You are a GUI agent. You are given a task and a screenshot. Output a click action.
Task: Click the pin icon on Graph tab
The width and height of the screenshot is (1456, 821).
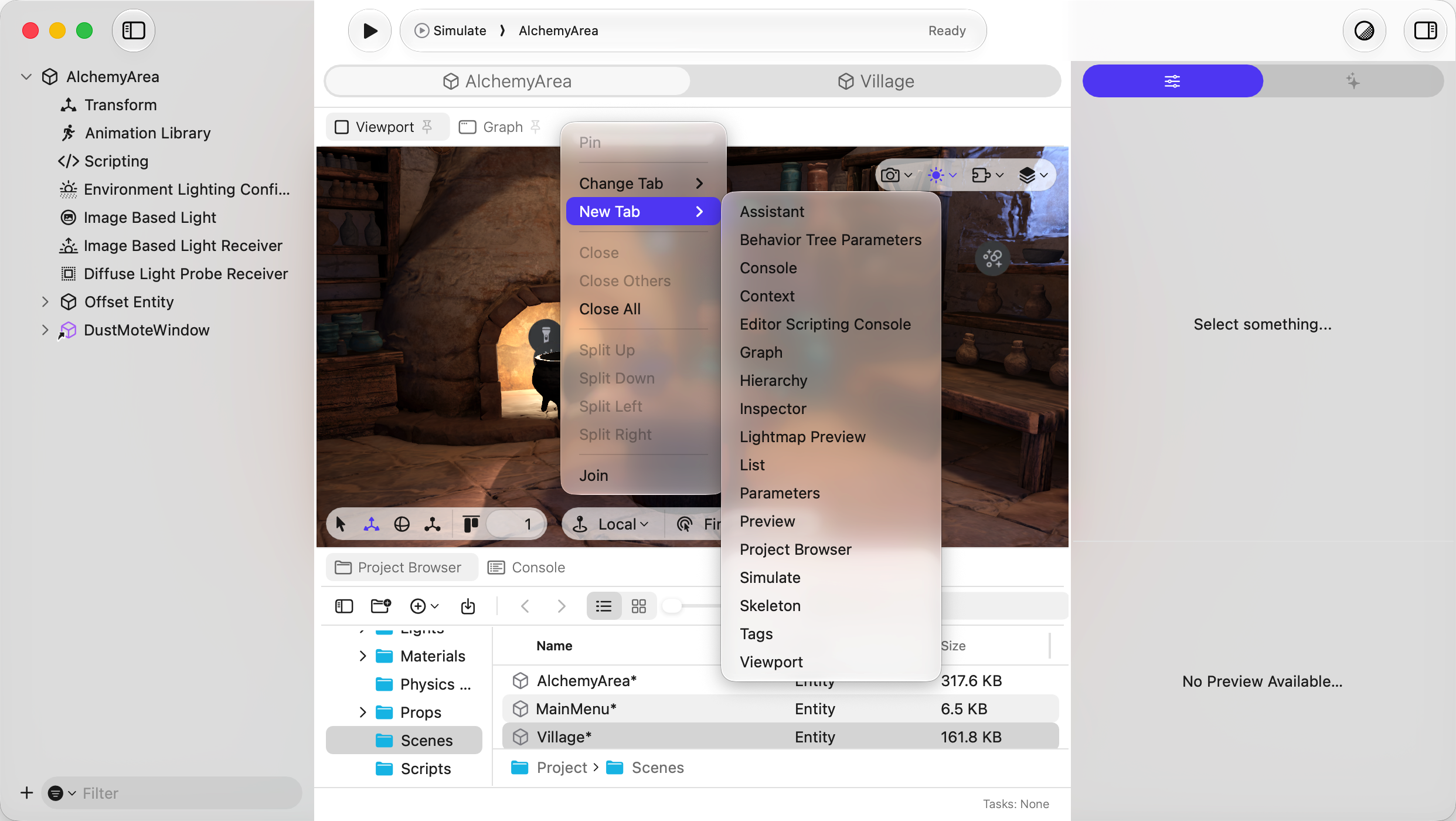pos(535,127)
